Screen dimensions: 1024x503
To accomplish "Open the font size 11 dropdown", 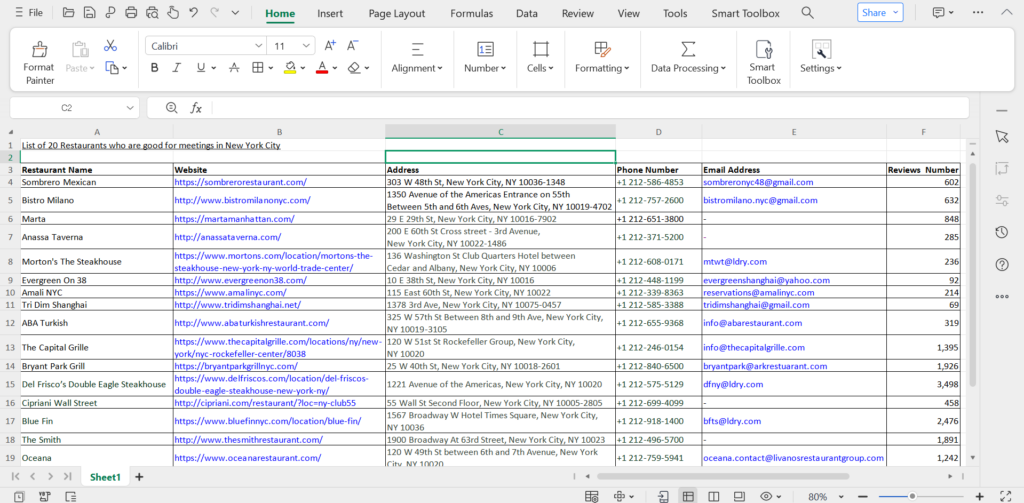I will [x=306, y=46].
